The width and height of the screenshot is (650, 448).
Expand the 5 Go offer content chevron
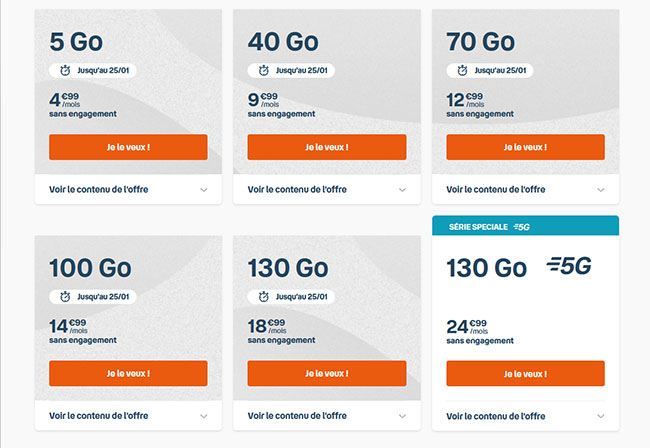204,190
